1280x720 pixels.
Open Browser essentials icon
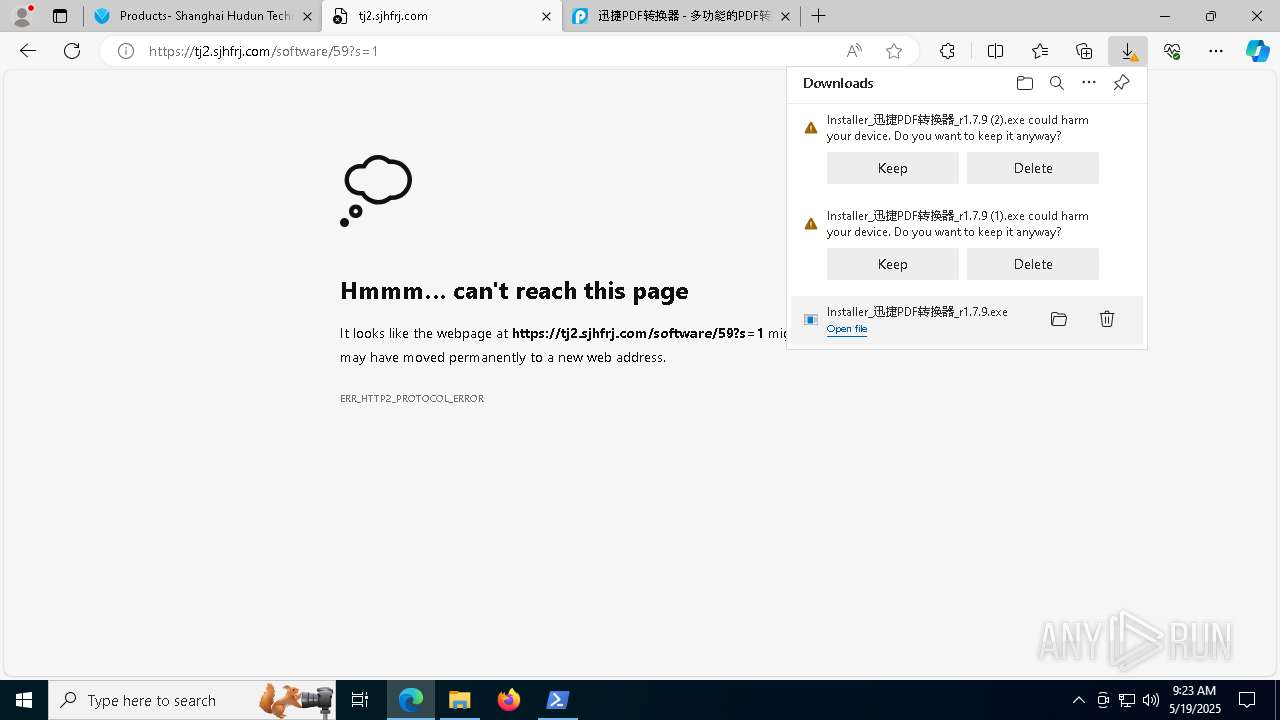1172,51
